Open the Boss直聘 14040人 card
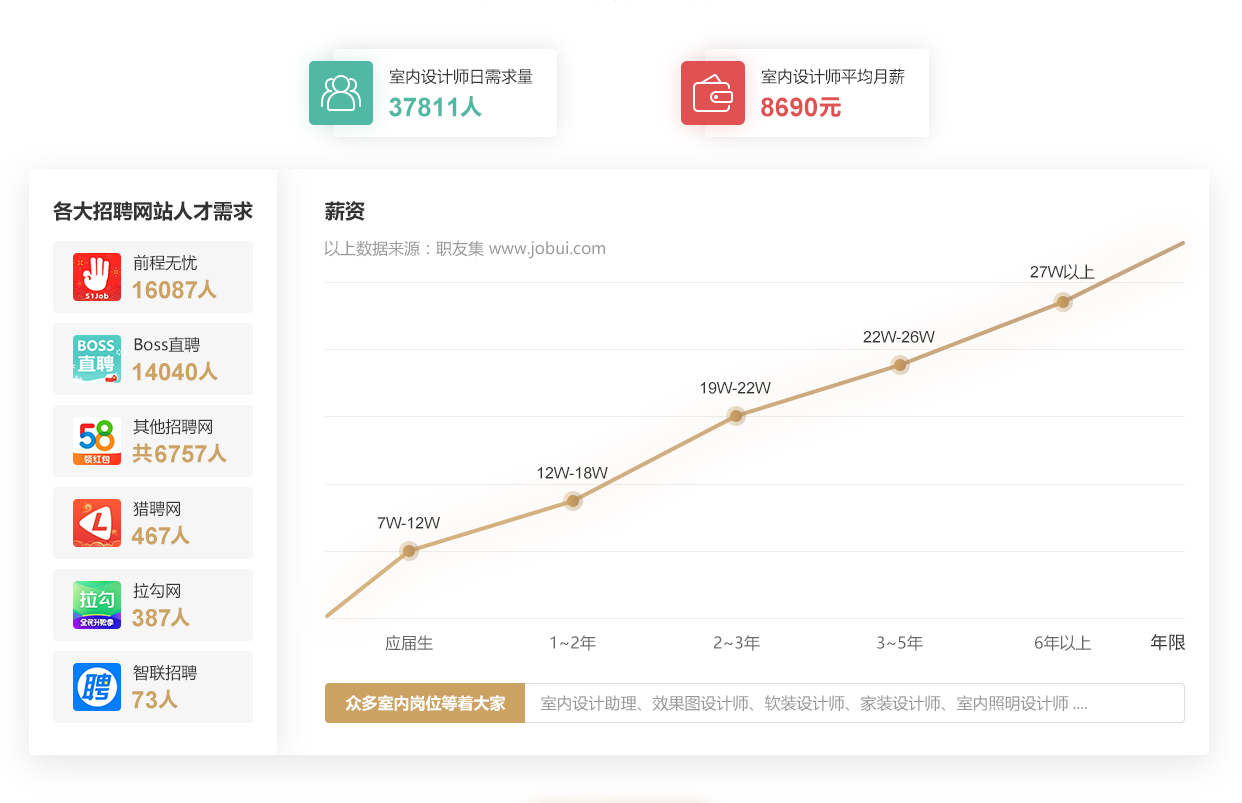This screenshot has height=803, width=1242. [153, 359]
